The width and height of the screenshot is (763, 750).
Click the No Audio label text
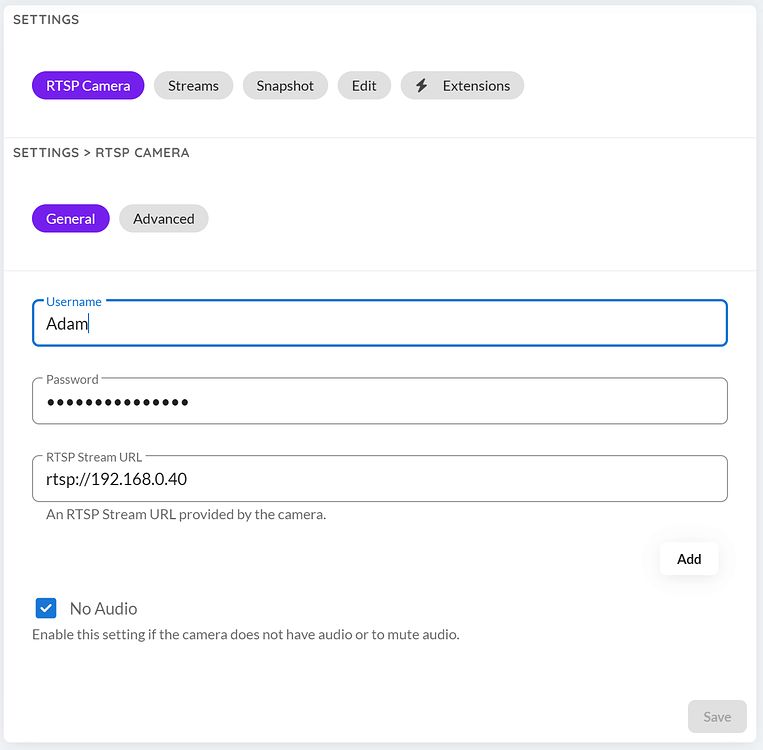point(104,608)
